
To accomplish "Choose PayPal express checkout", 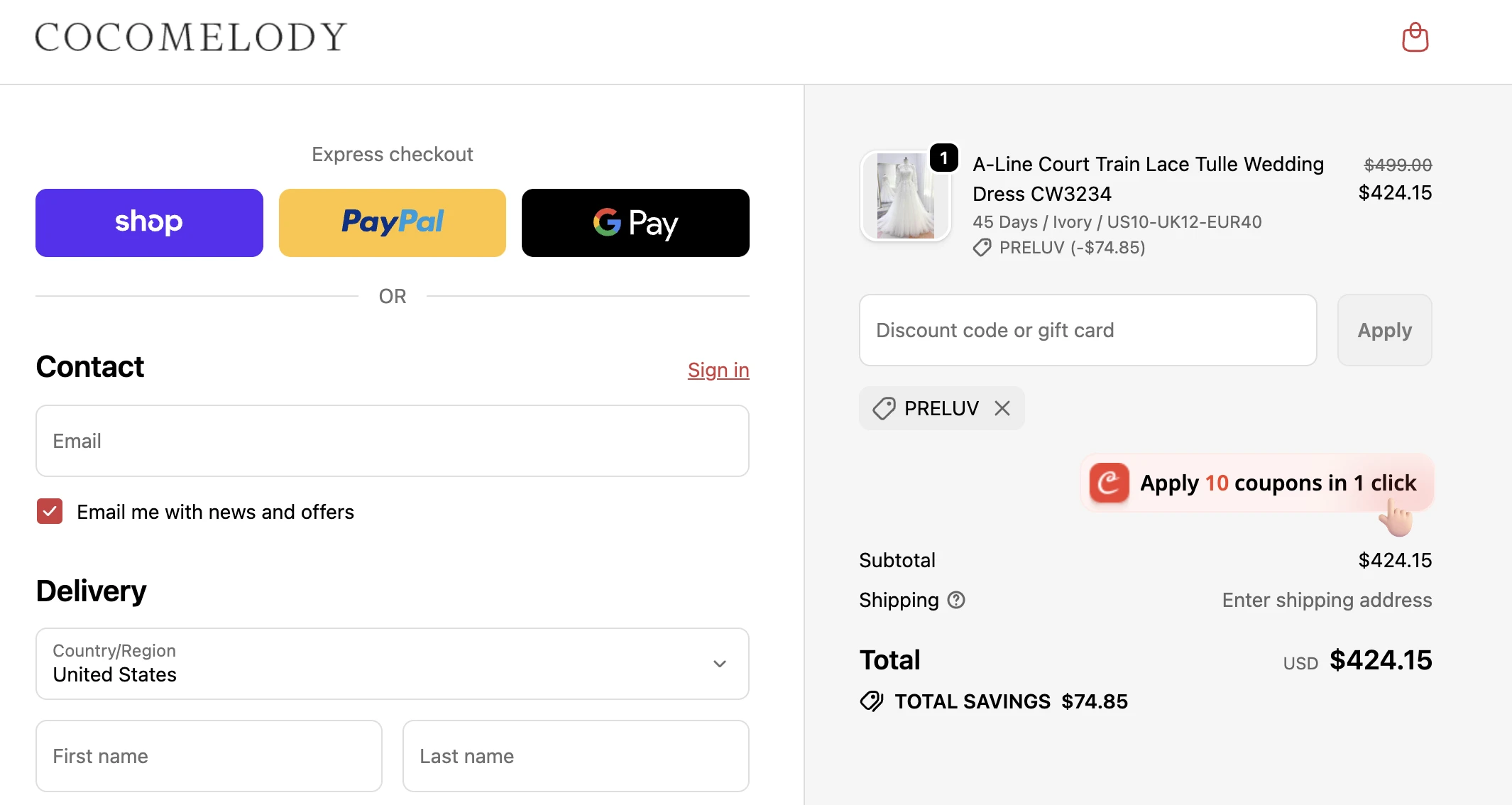I will click(393, 222).
